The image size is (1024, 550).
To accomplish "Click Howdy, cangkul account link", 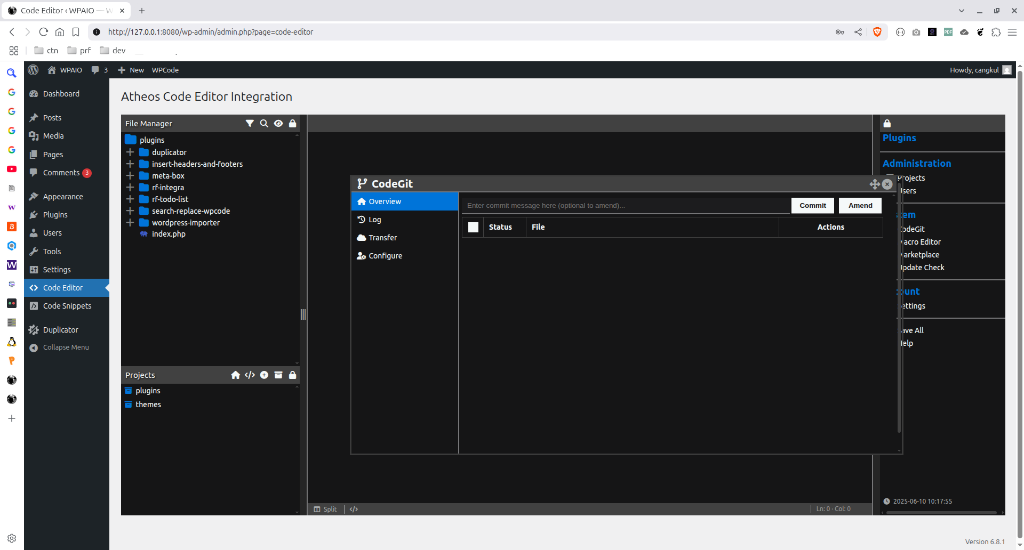I will click(980, 70).
